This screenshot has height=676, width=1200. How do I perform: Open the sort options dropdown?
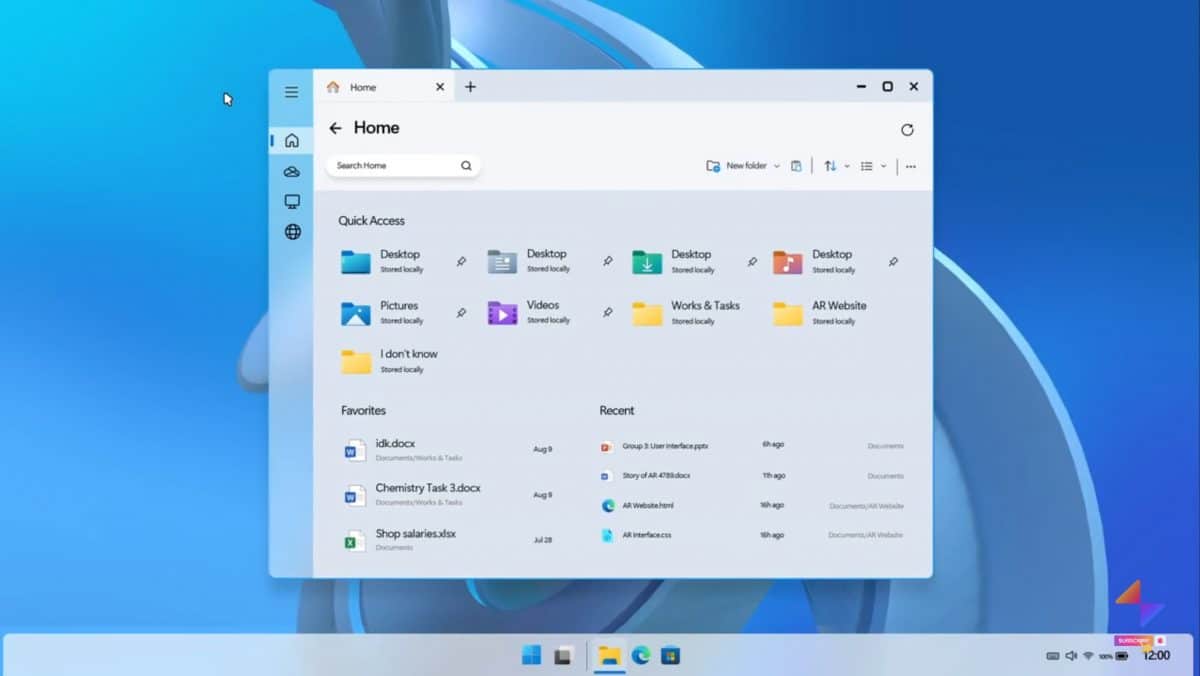pos(845,165)
